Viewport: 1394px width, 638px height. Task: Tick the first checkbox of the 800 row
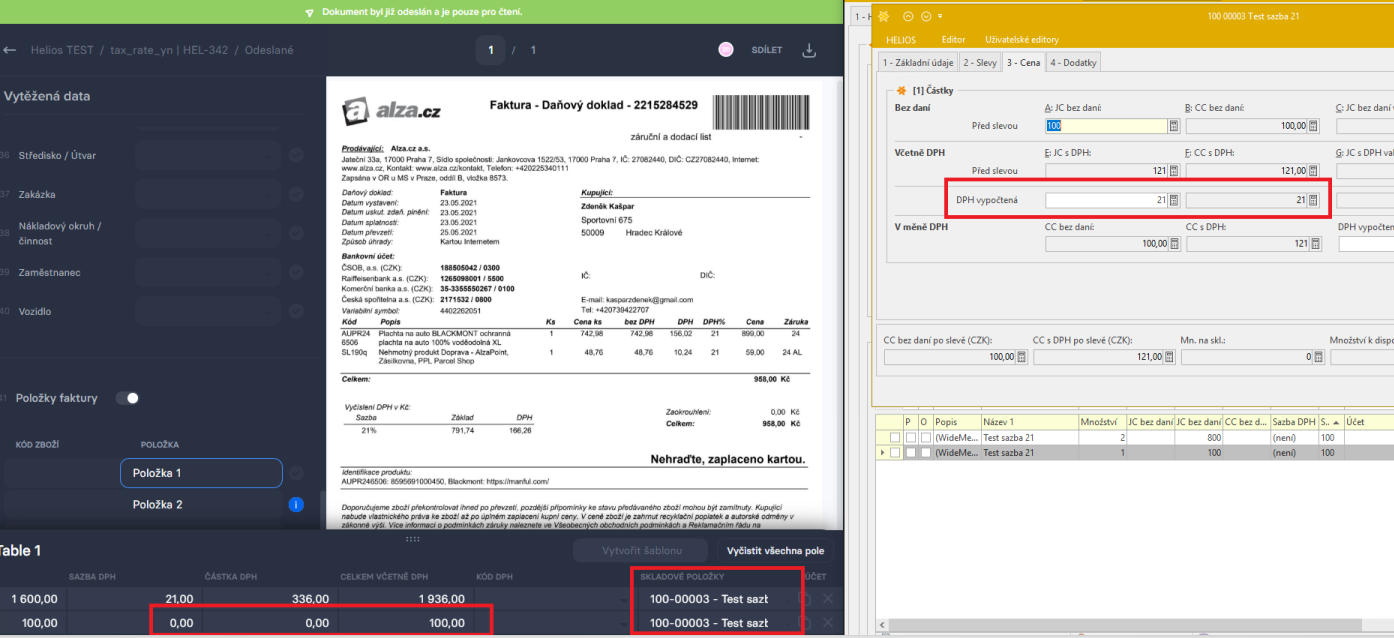click(894, 438)
